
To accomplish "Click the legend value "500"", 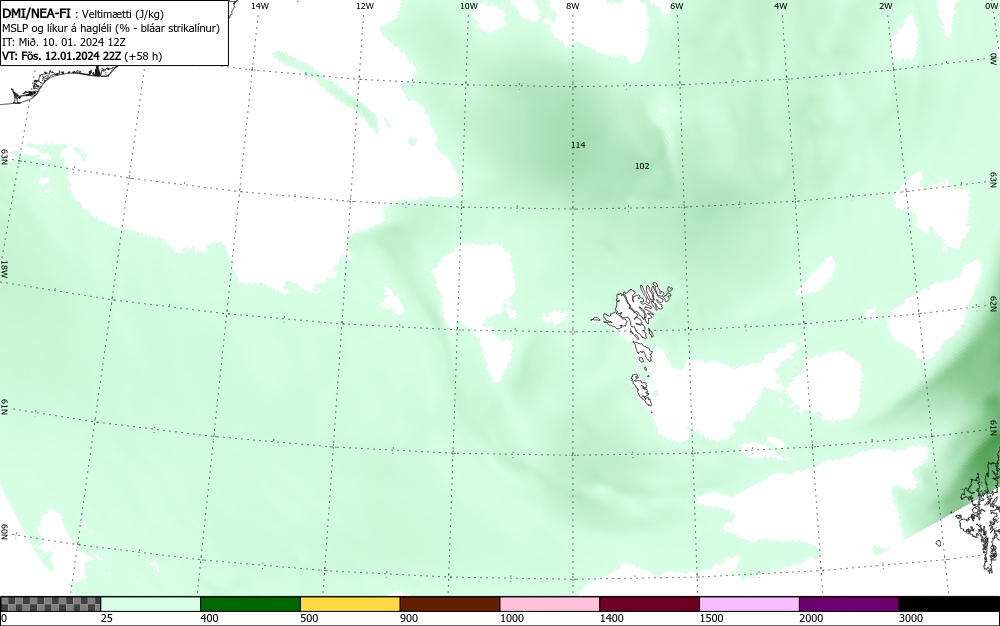I will click(x=309, y=618).
